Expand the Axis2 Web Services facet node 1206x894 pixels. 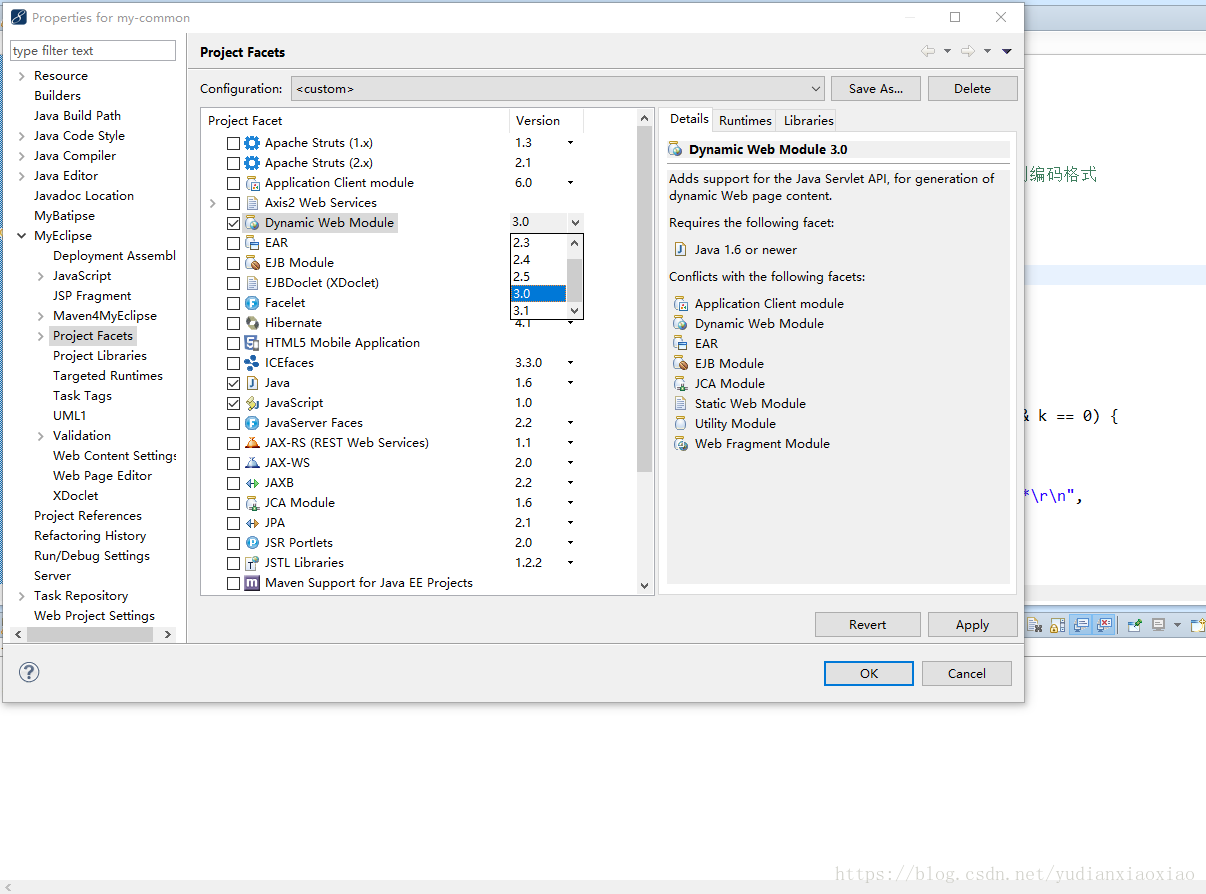213,203
